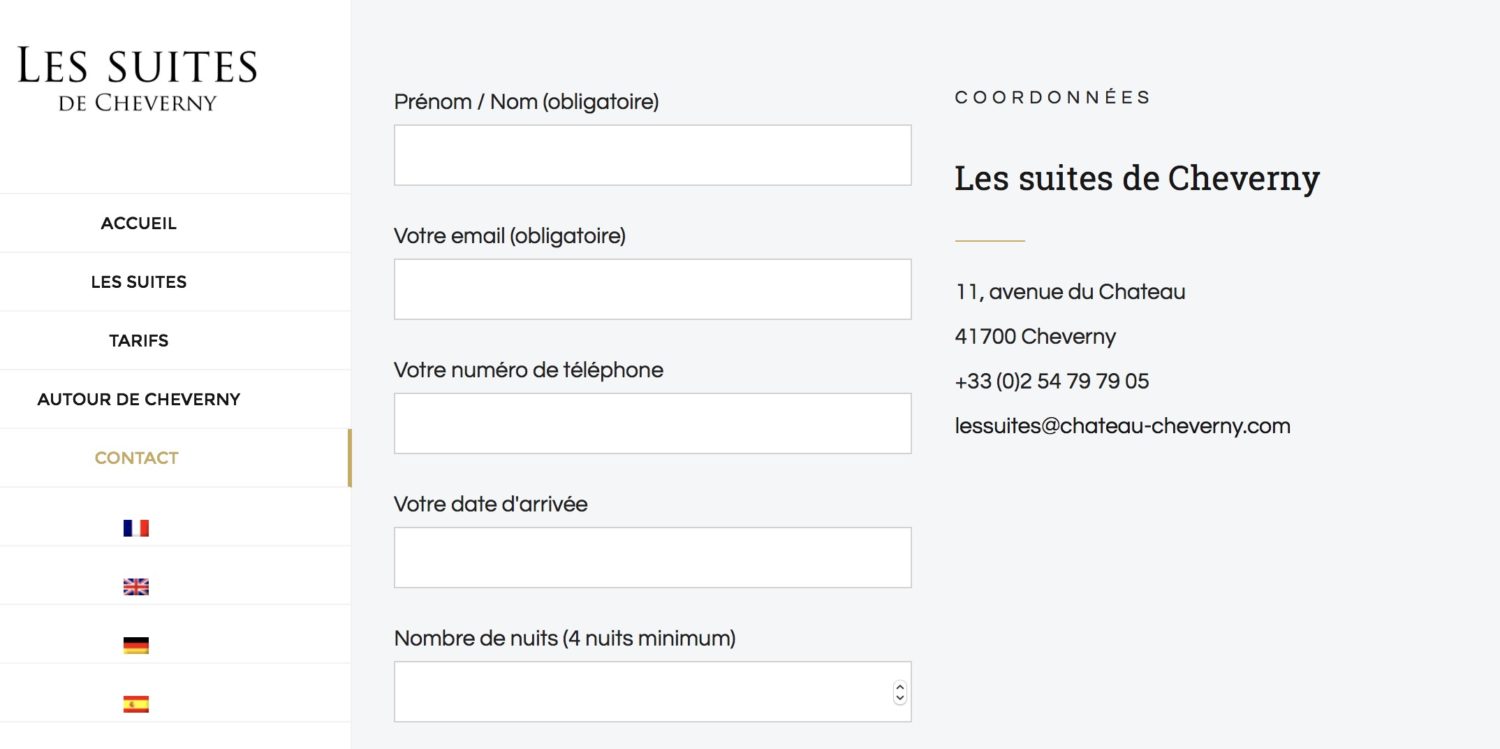Screen dimensions: 1500x749
Task: Focus the Votre date d'arrivée field
Action: tap(653, 557)
